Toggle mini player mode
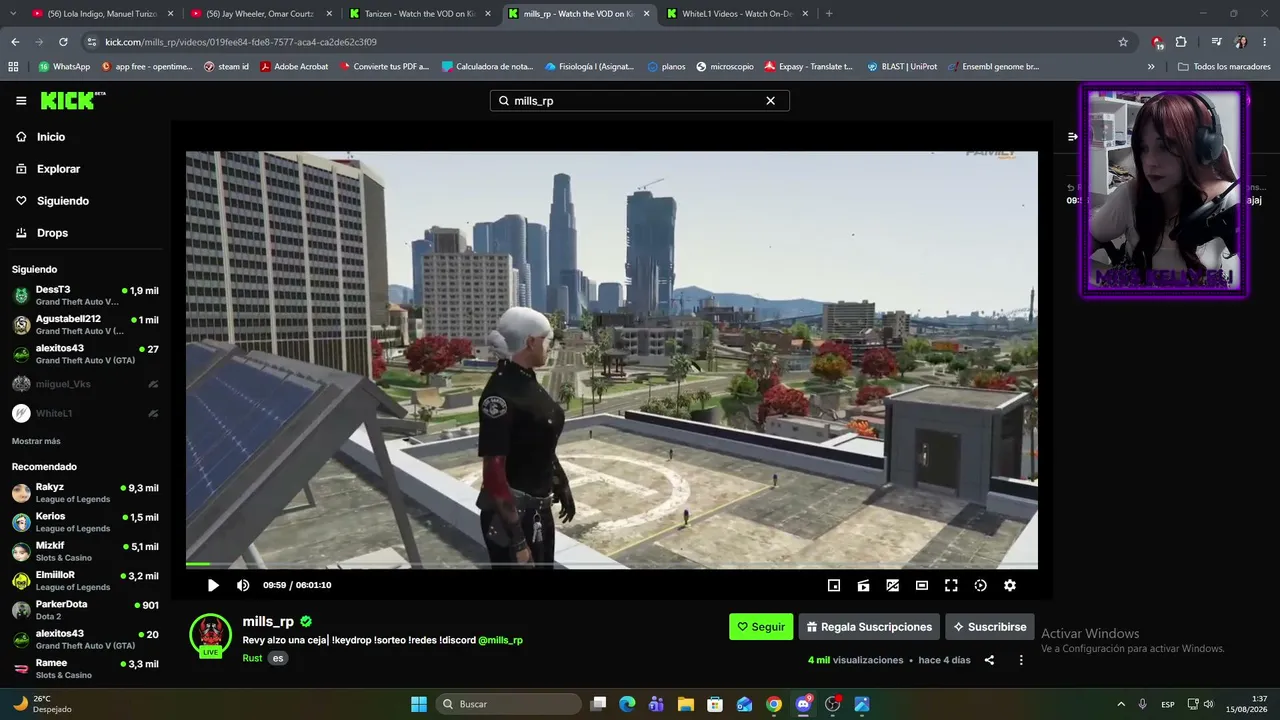 point(834,585)
